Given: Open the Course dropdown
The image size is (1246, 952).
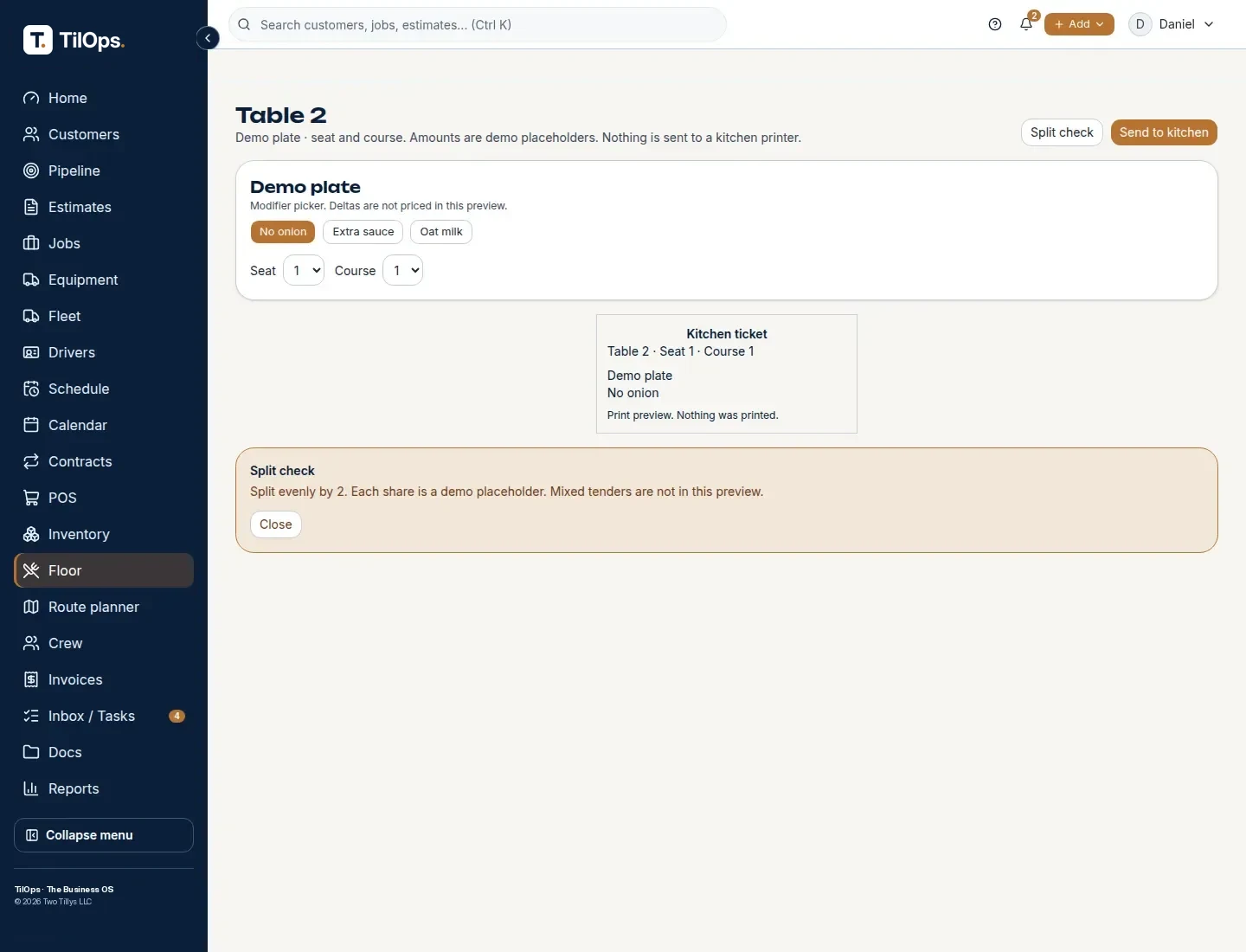Looking at the screenshot, I should (402, 270).
